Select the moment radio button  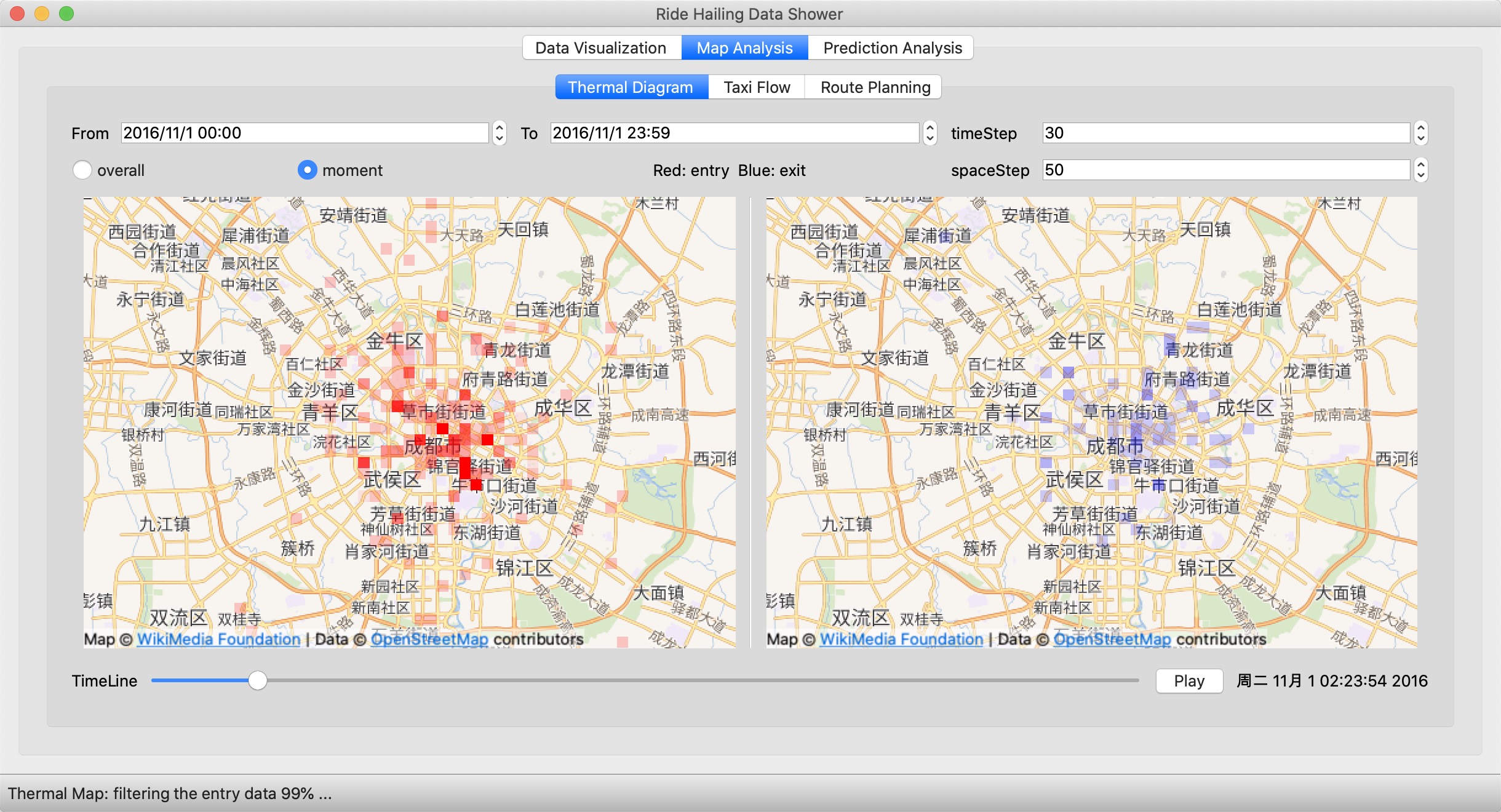(307, 170)
